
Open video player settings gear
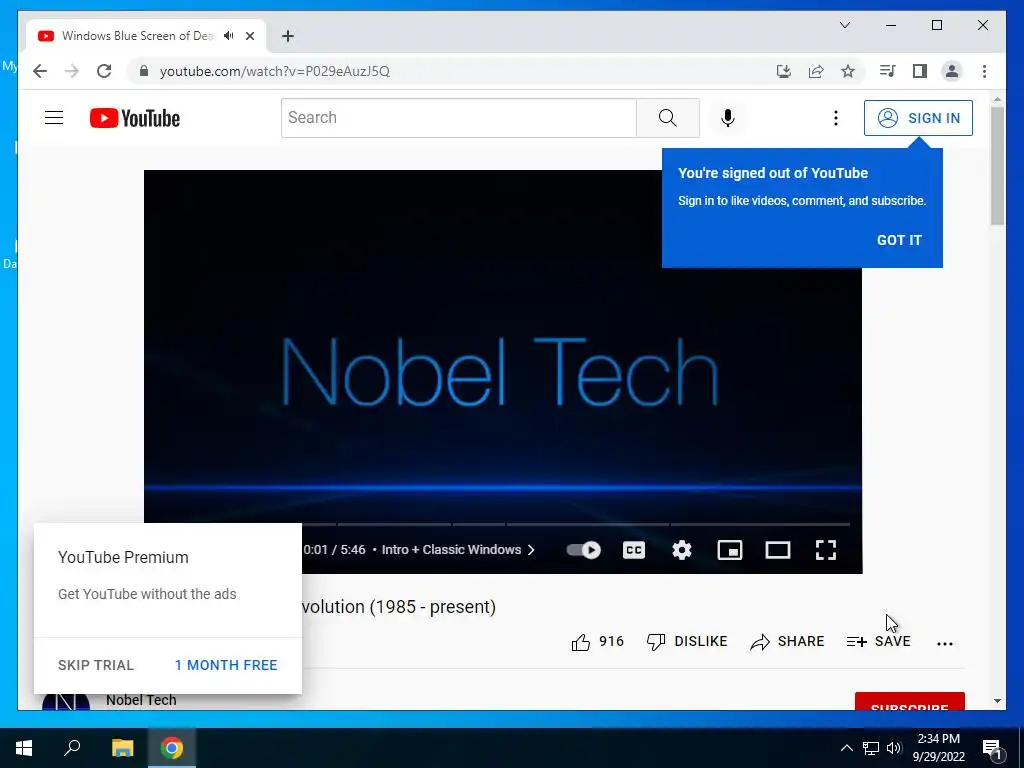pos(682,550)
